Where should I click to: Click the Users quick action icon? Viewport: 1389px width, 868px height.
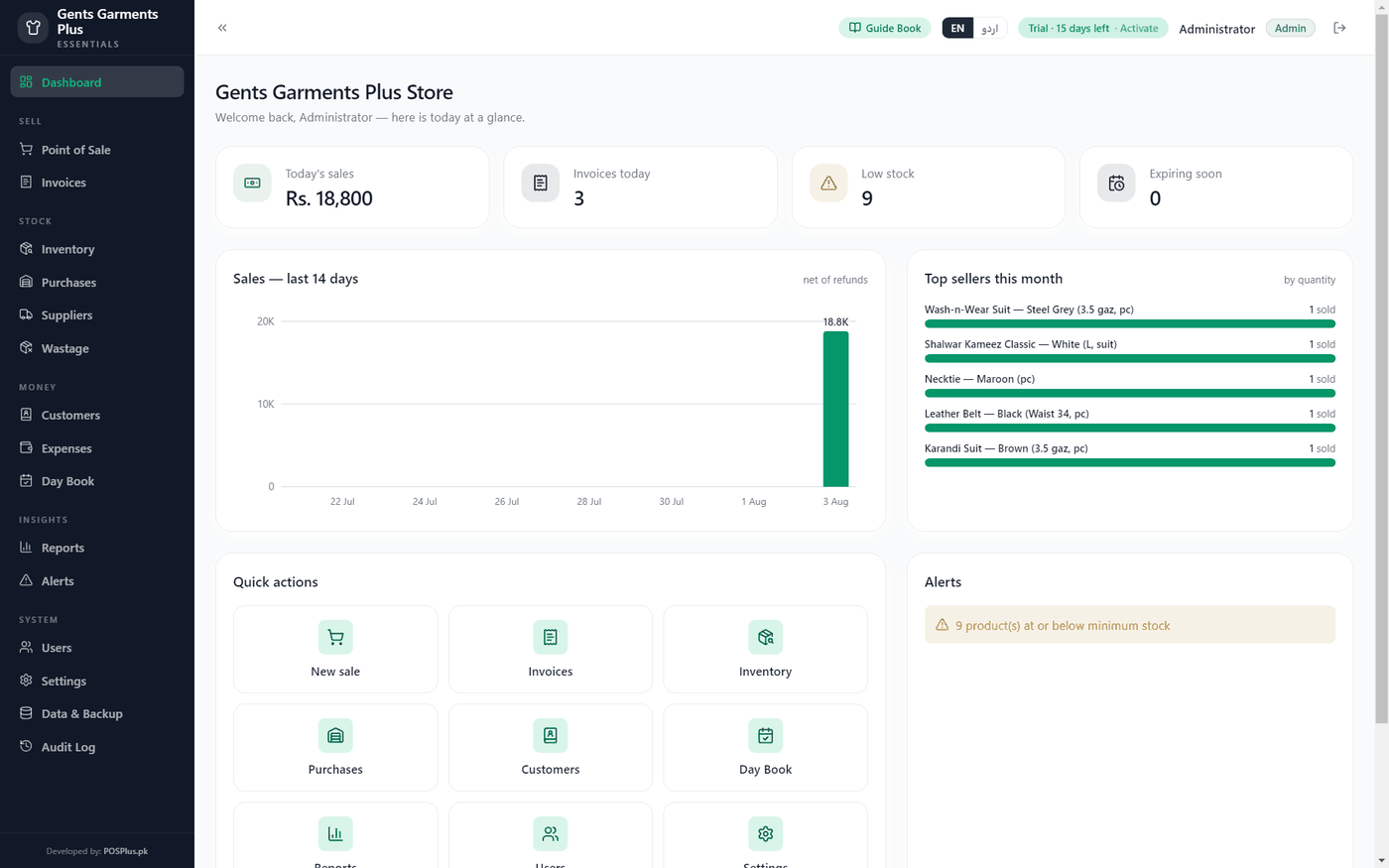(x=551, y=833)
